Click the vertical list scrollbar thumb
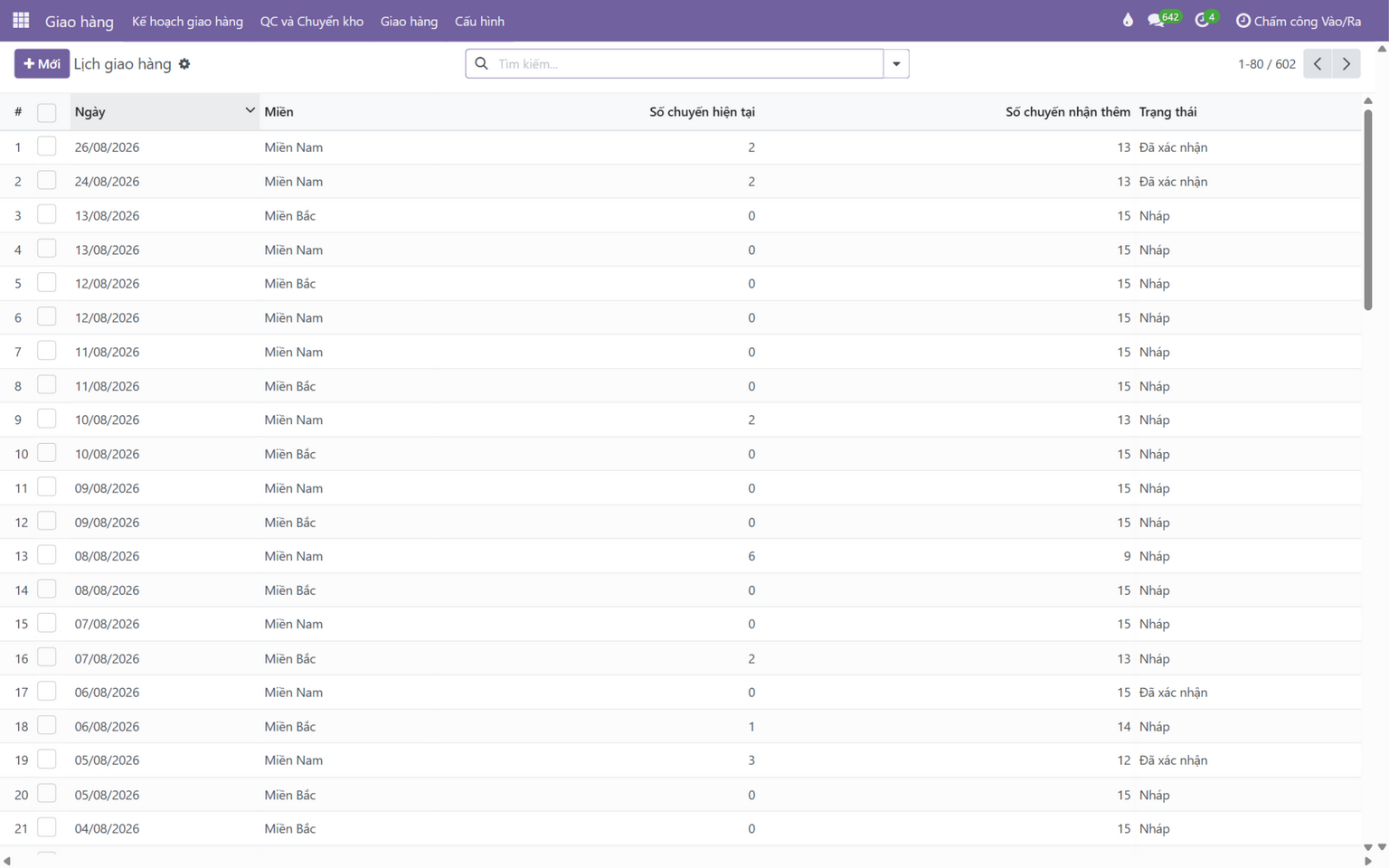 [1367, 208]
